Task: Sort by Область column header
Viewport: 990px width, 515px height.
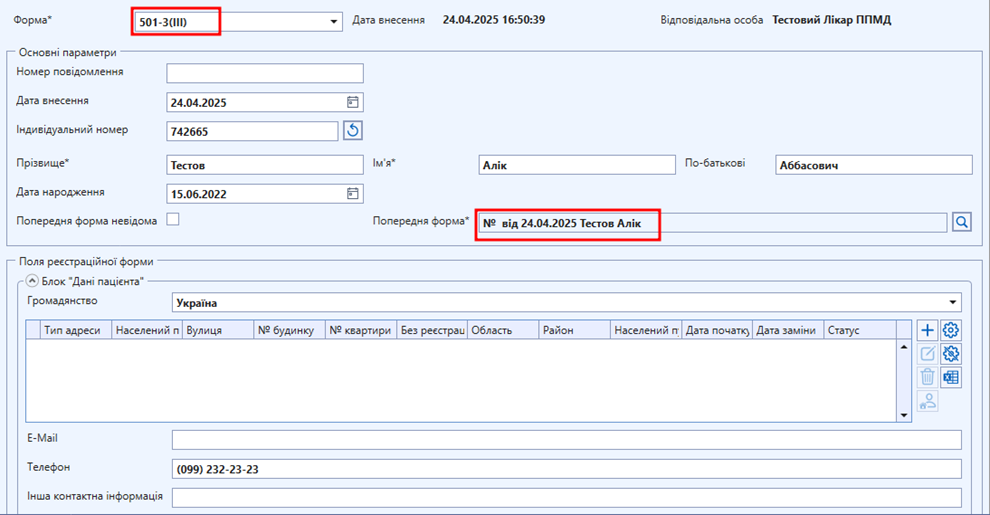Action: pyautogui.click(x=503, y=330)
